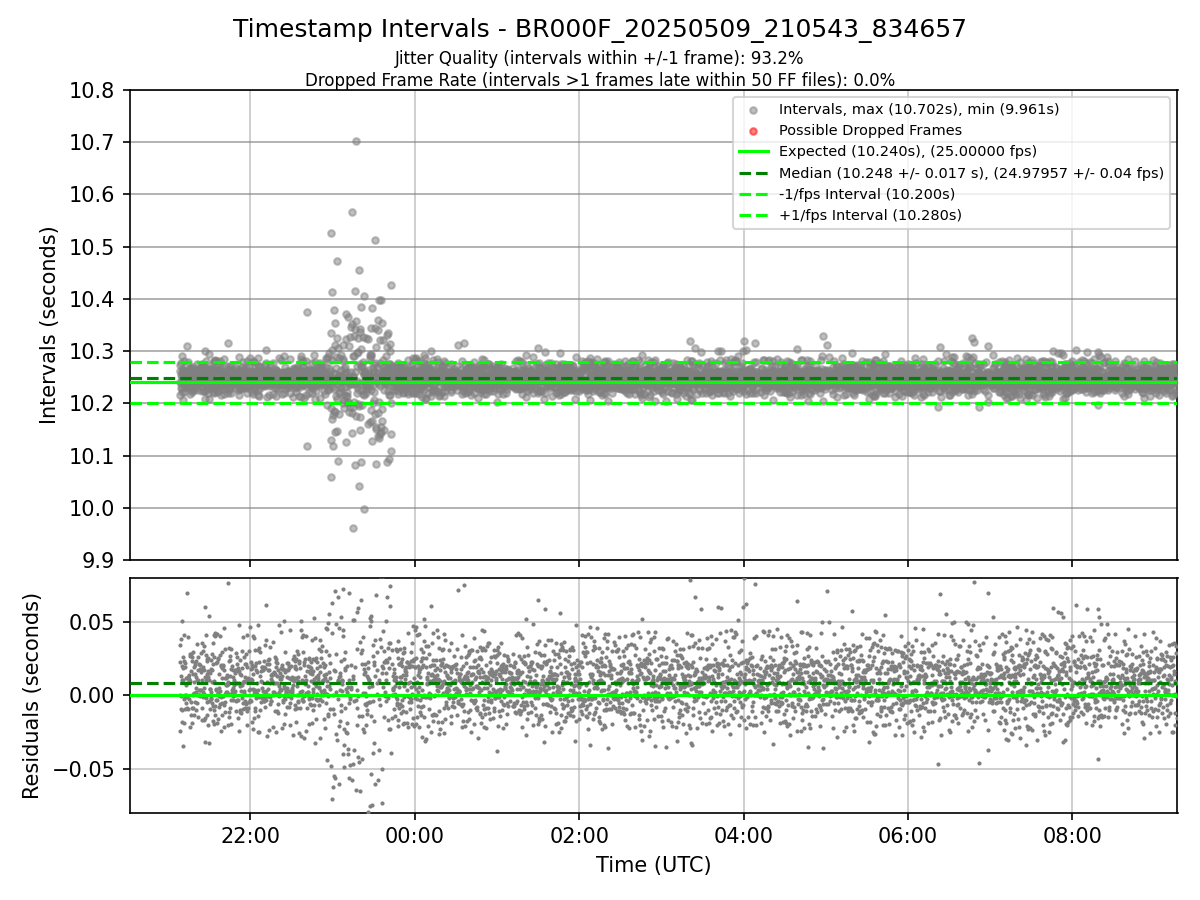Screen dimensions: 1200x900
Task: Click the lowest outlier point near 9.96 seconds
Action: 353,528
